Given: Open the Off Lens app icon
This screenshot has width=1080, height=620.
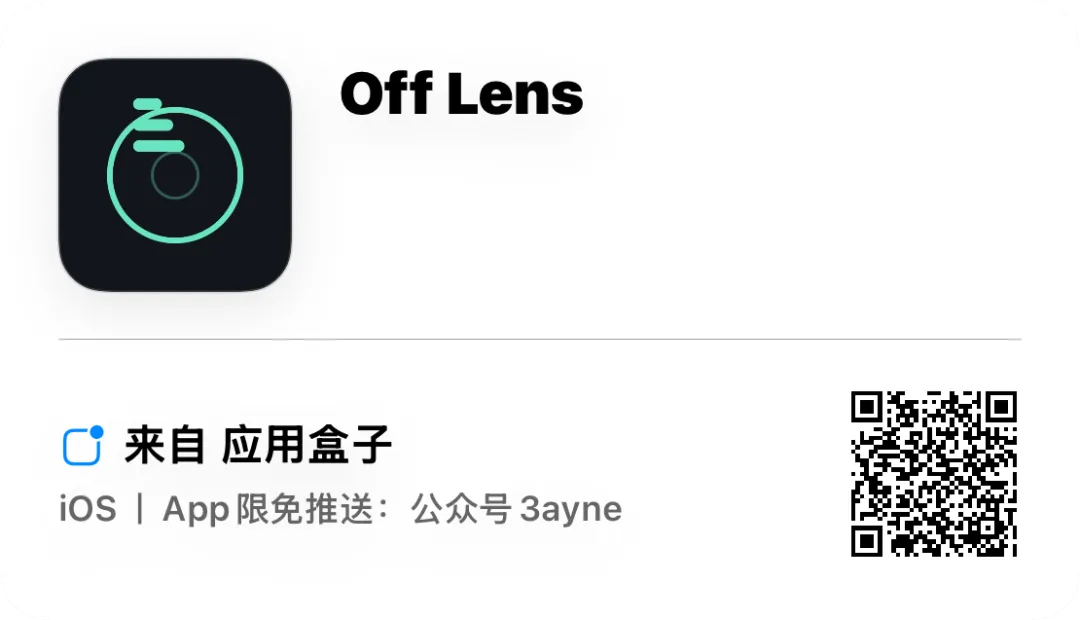Looking at the screenshot, I should tap(175, 175).
